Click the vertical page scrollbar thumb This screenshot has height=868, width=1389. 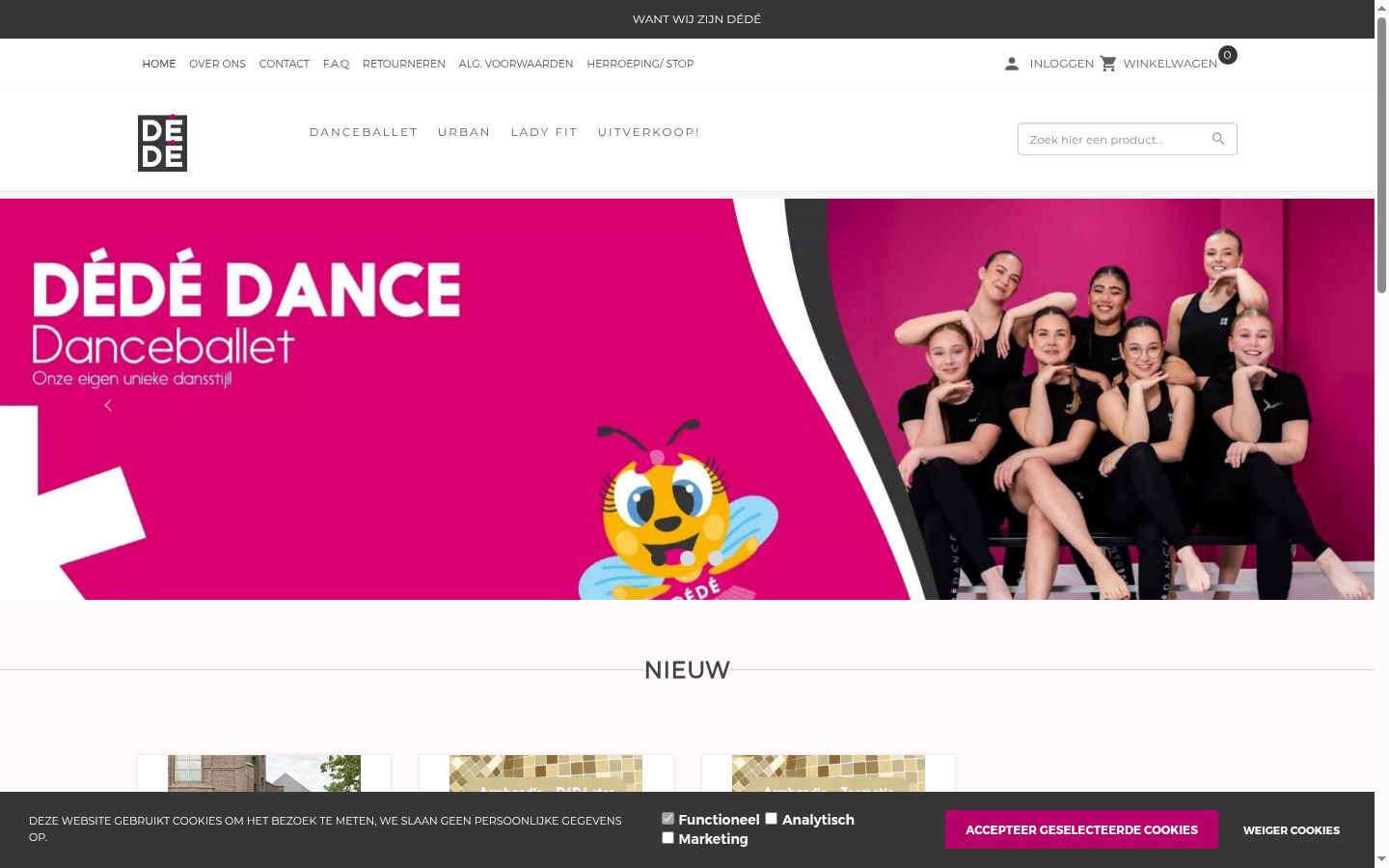[1381, 154]
